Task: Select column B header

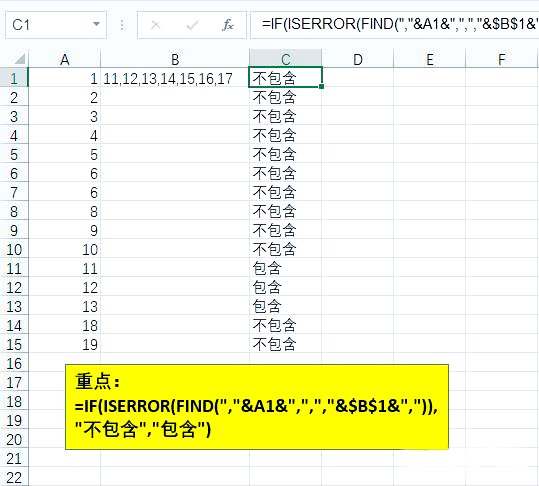Action: 175,59
